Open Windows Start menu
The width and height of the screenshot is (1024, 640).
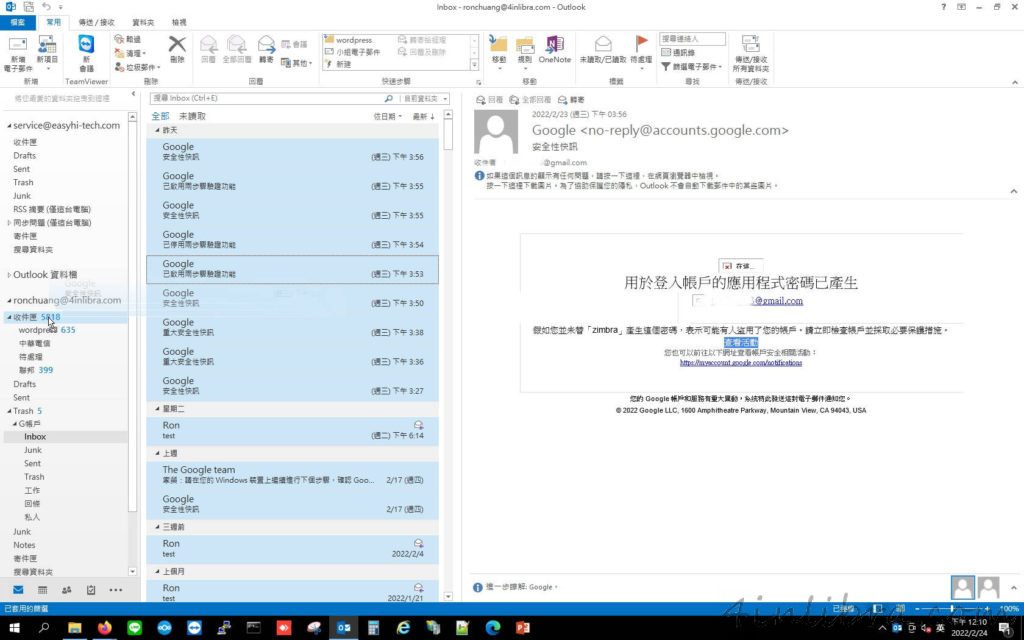[14, 628]
